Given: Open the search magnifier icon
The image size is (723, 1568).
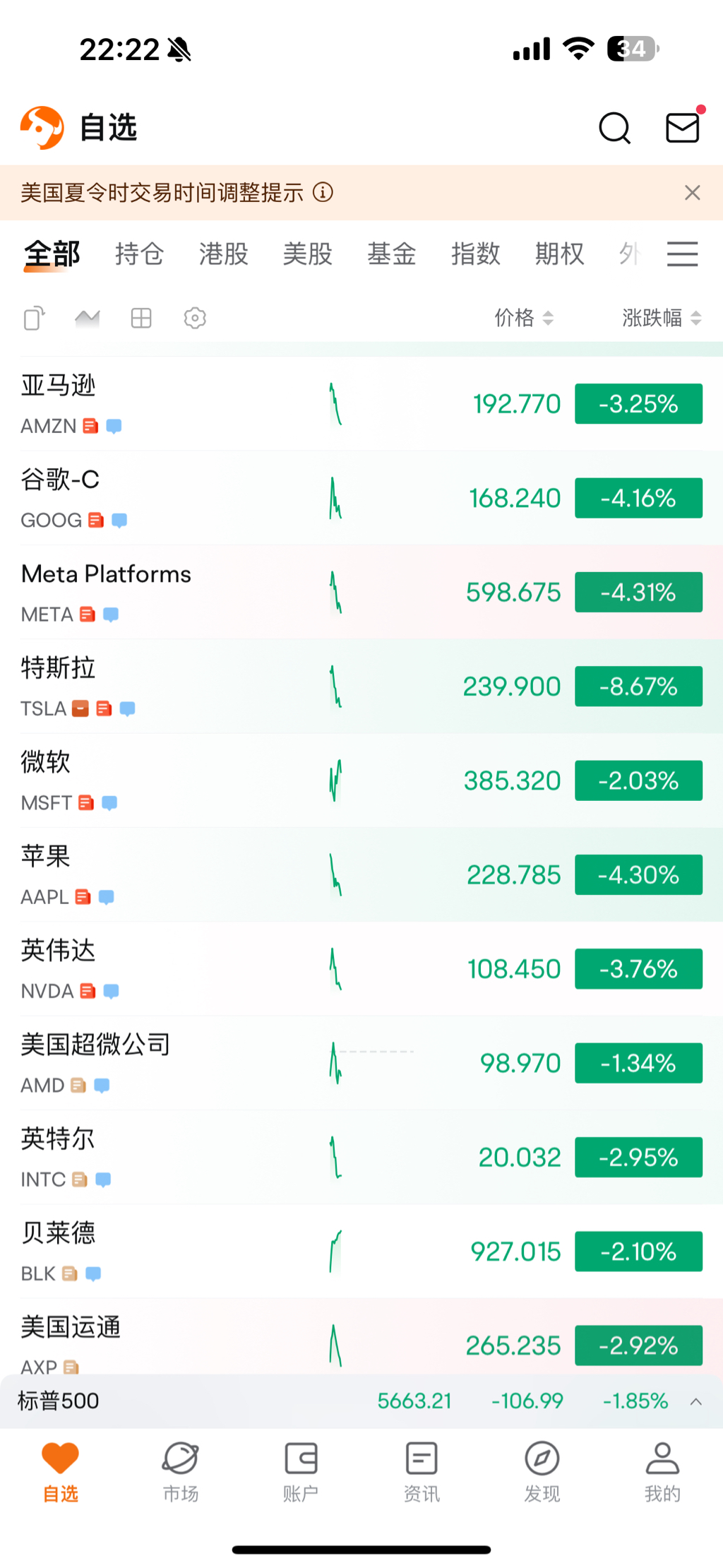Looking at the screenshot, I should pyautogui.click(x=614, y=128).
